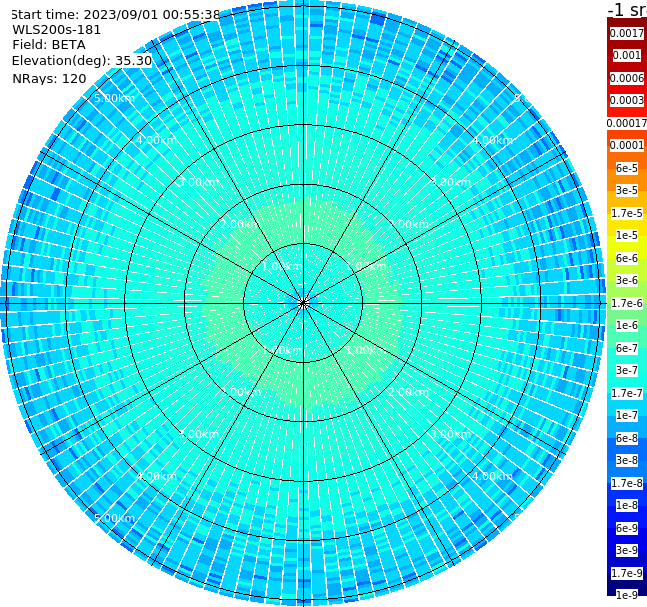Click the 3e-5 colorbar tick label
The height and width of the screenshot is (607, 647).
[x=627, y=190]
